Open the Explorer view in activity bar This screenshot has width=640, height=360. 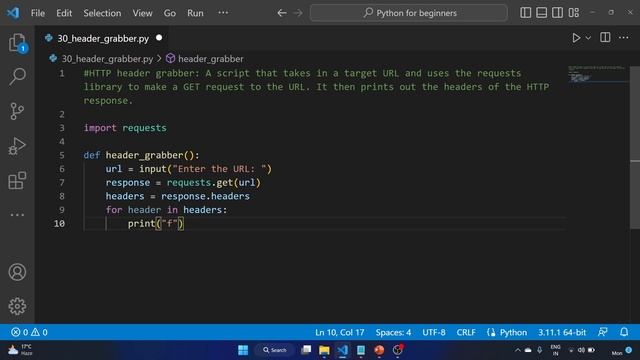click(17, 42)
